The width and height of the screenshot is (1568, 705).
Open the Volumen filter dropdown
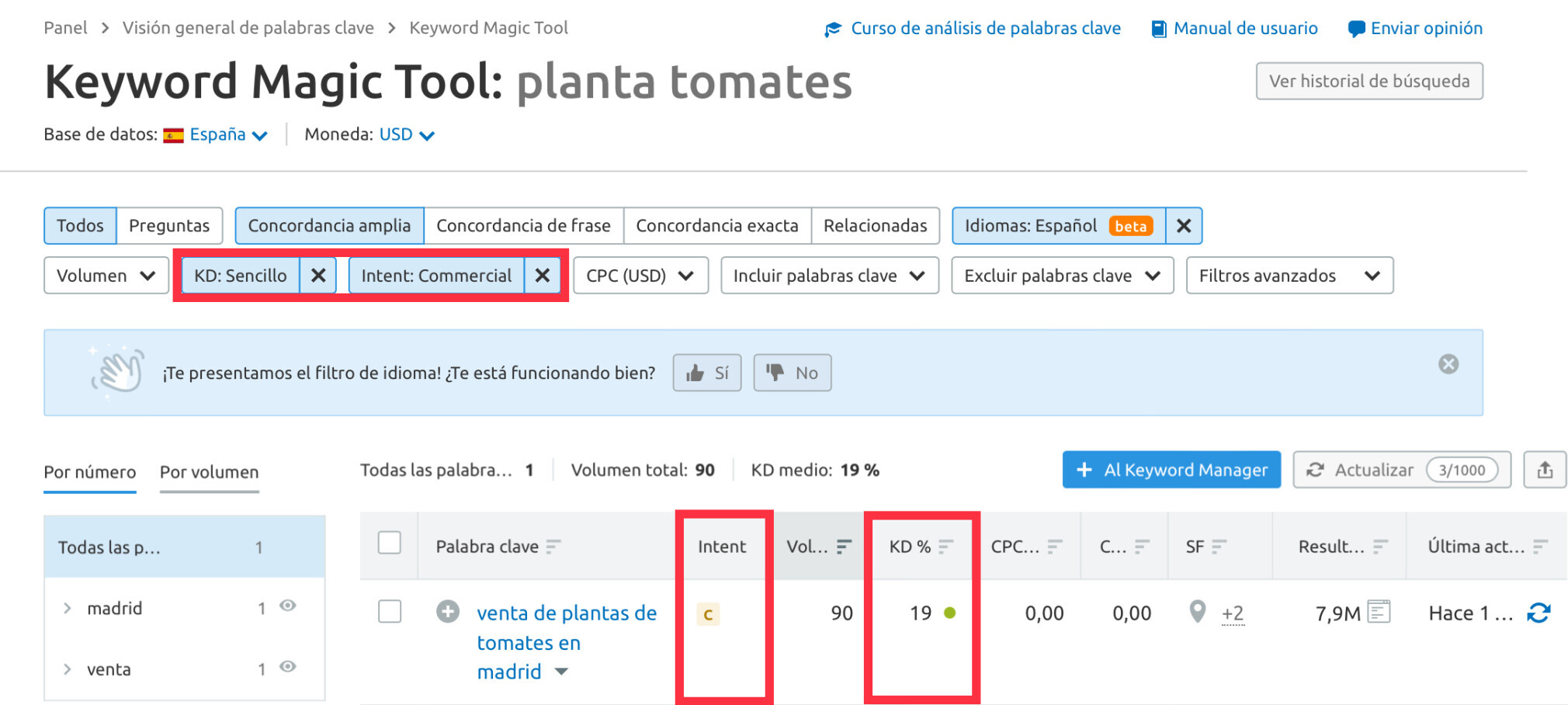click(106, 276)
